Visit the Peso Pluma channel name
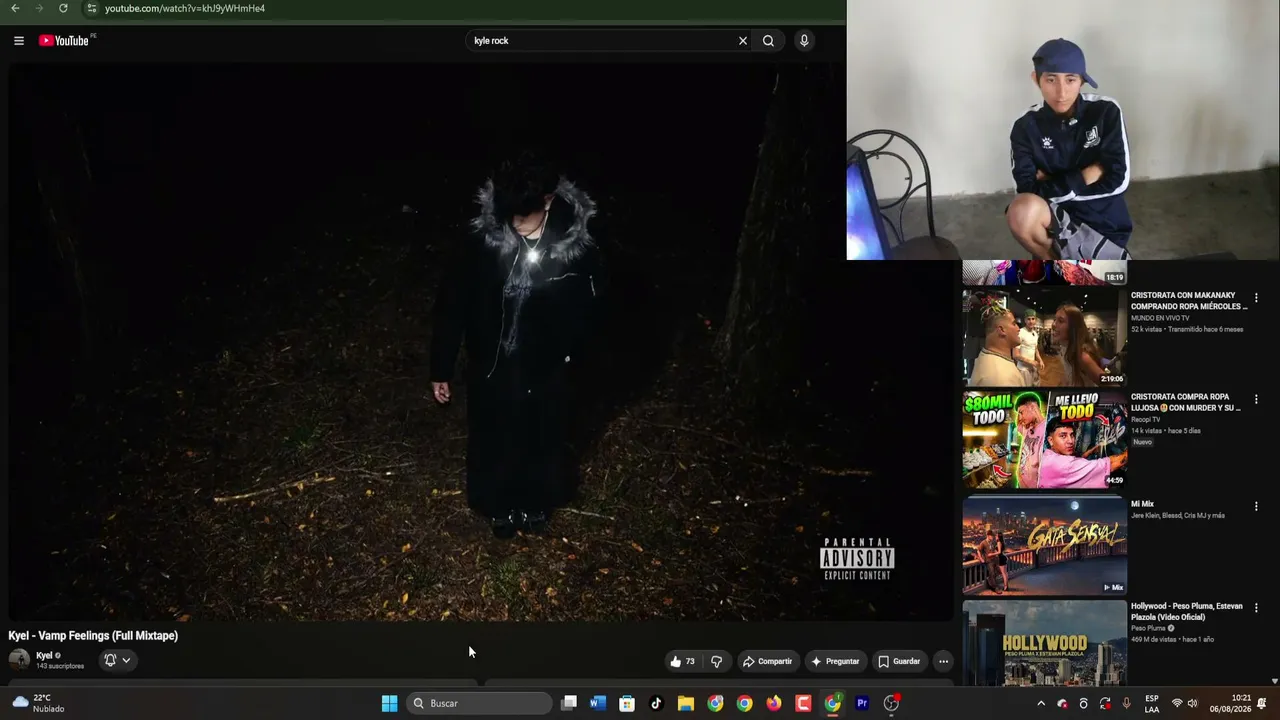 (1149, 628)
